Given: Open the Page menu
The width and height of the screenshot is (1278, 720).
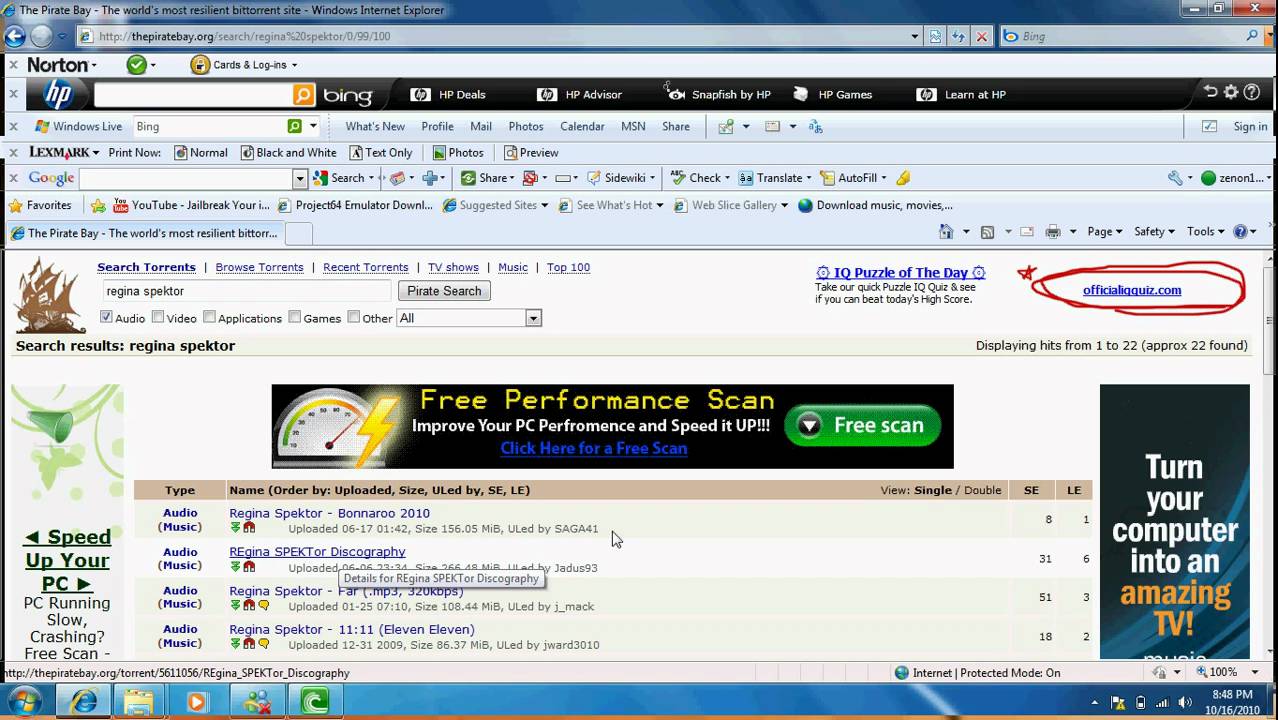Looking at the screenshot, I should tap(1104, 232).
